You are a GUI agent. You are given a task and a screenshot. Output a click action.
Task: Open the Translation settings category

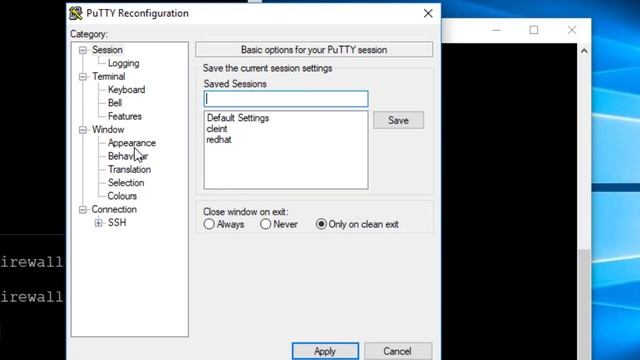(129, 169)
